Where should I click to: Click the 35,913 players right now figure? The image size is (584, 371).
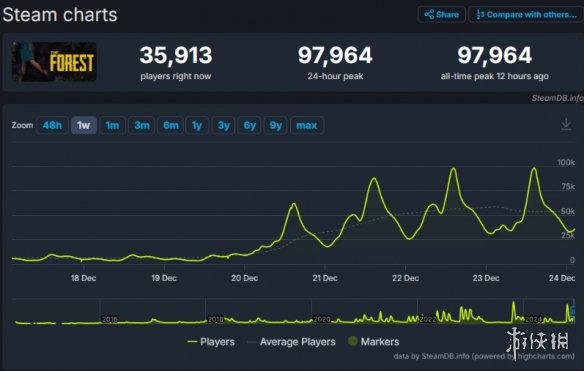[x=176, y=55]
